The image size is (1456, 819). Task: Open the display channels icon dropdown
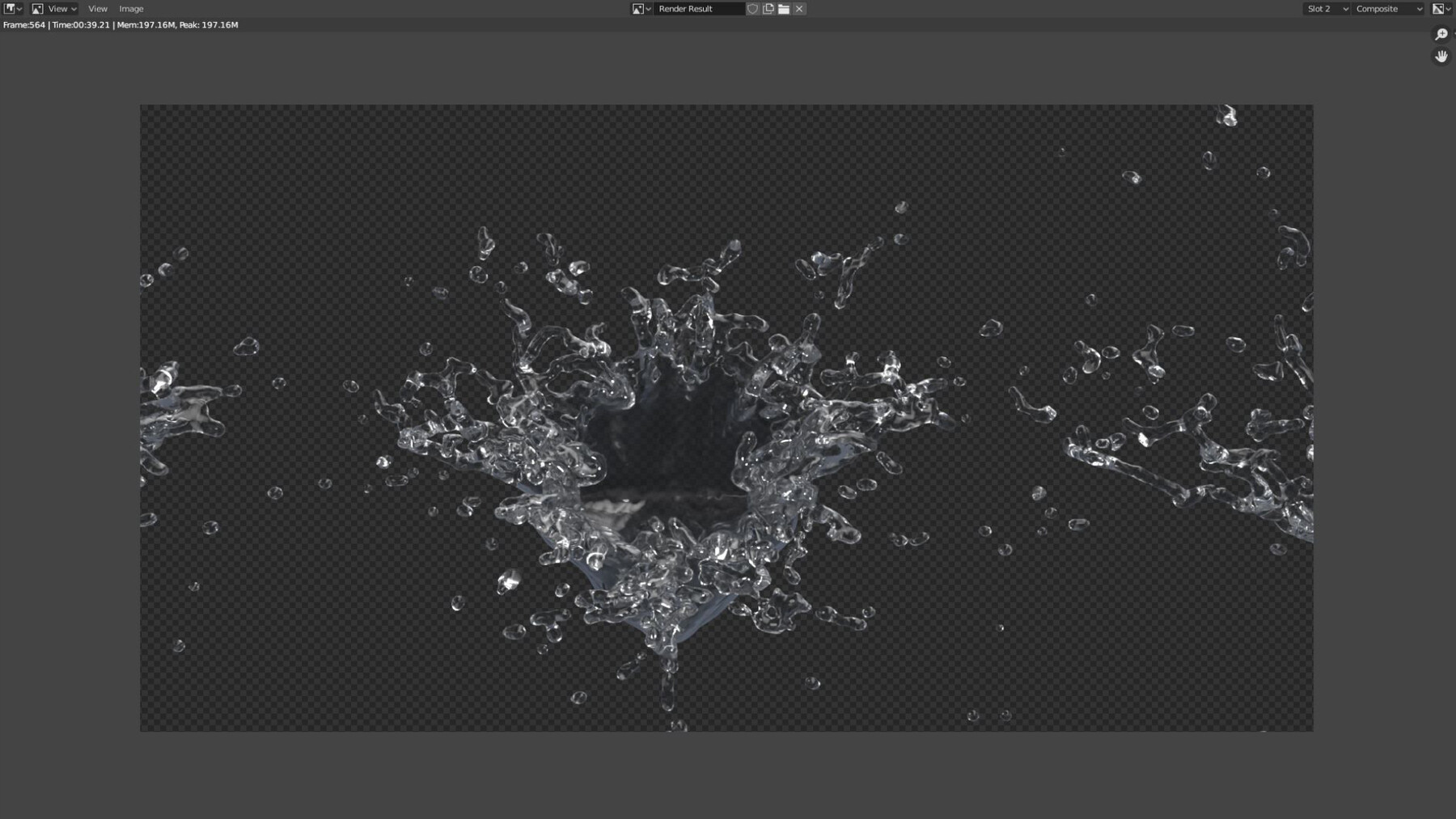(1439, 8)
